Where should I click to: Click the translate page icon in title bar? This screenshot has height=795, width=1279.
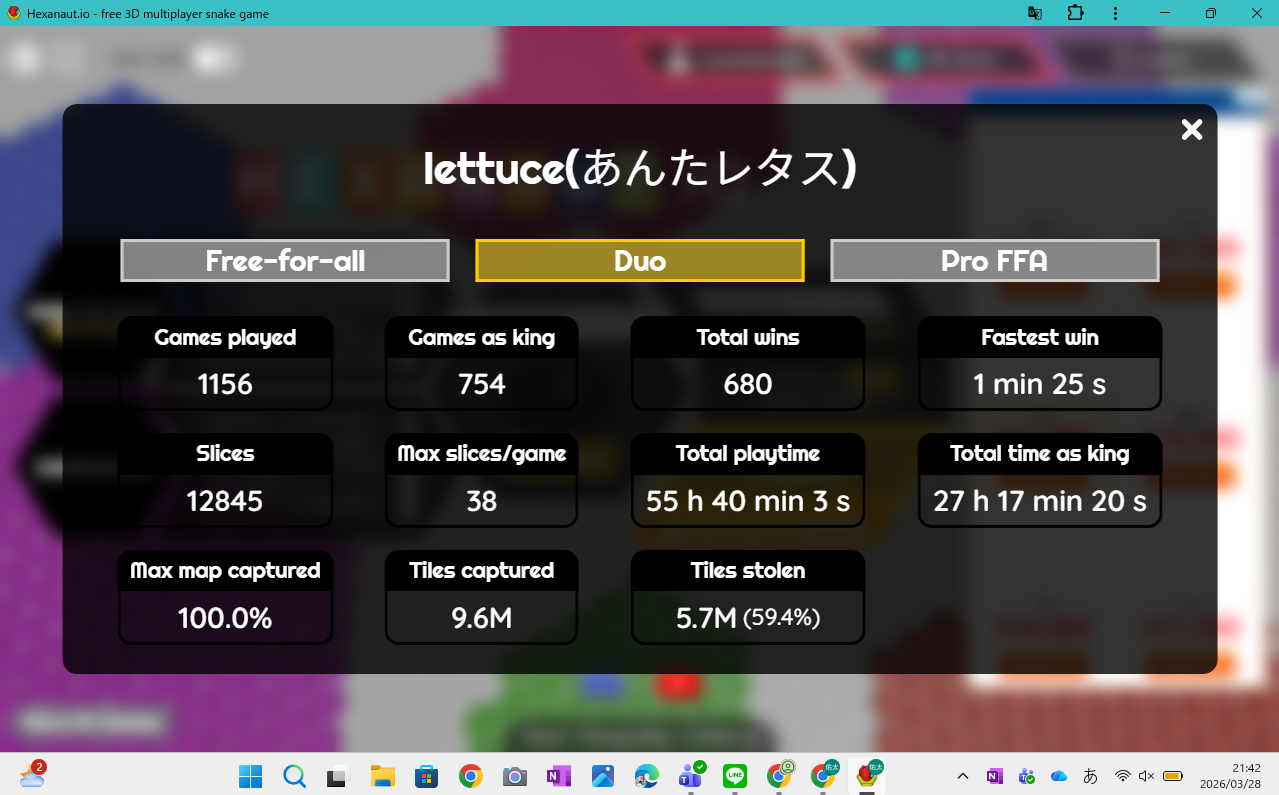(x=1035, y=13)
